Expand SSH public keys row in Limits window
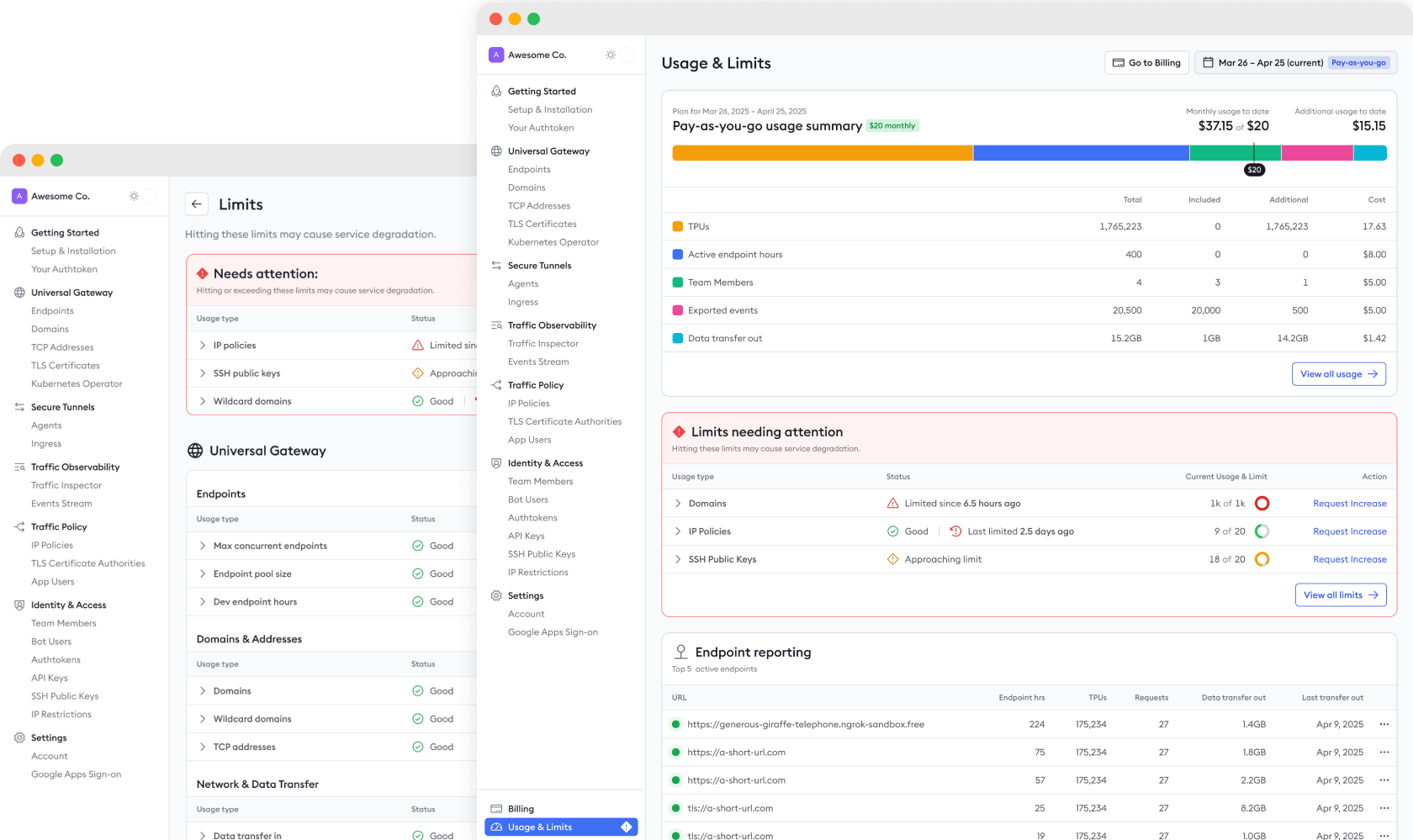Image resolution: width=1413 pixels, height=840 pixels. click(x=203, y=373)
